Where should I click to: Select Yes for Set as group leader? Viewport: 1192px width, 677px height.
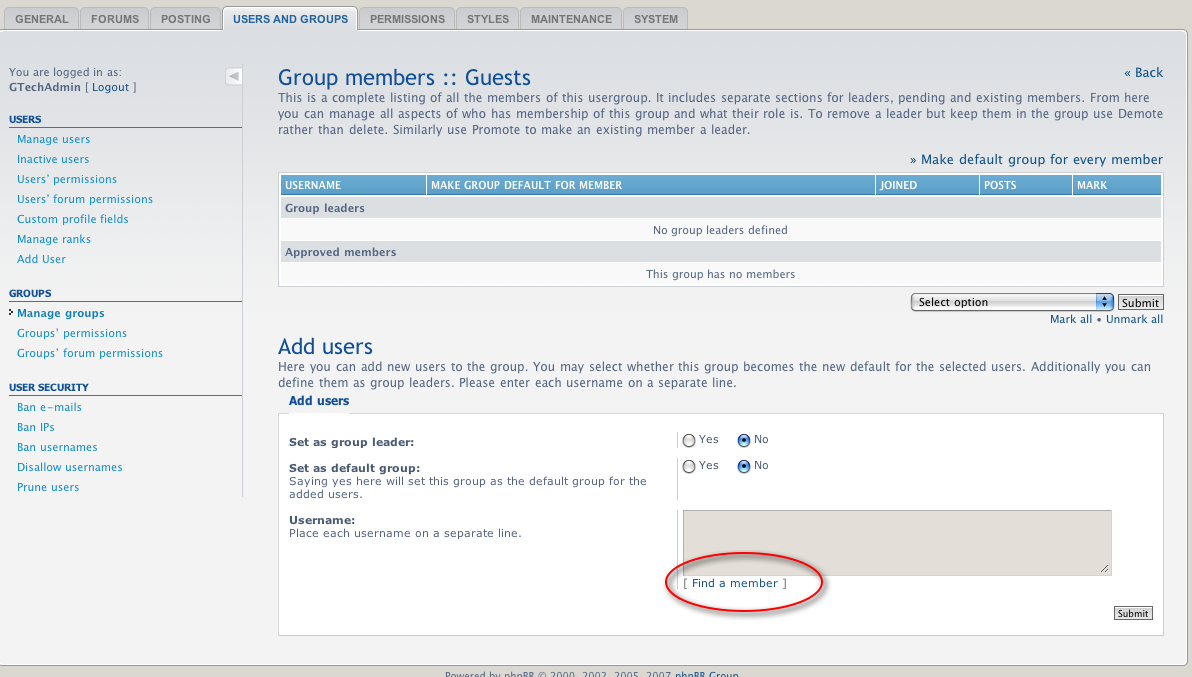click(x=689, y=441)
